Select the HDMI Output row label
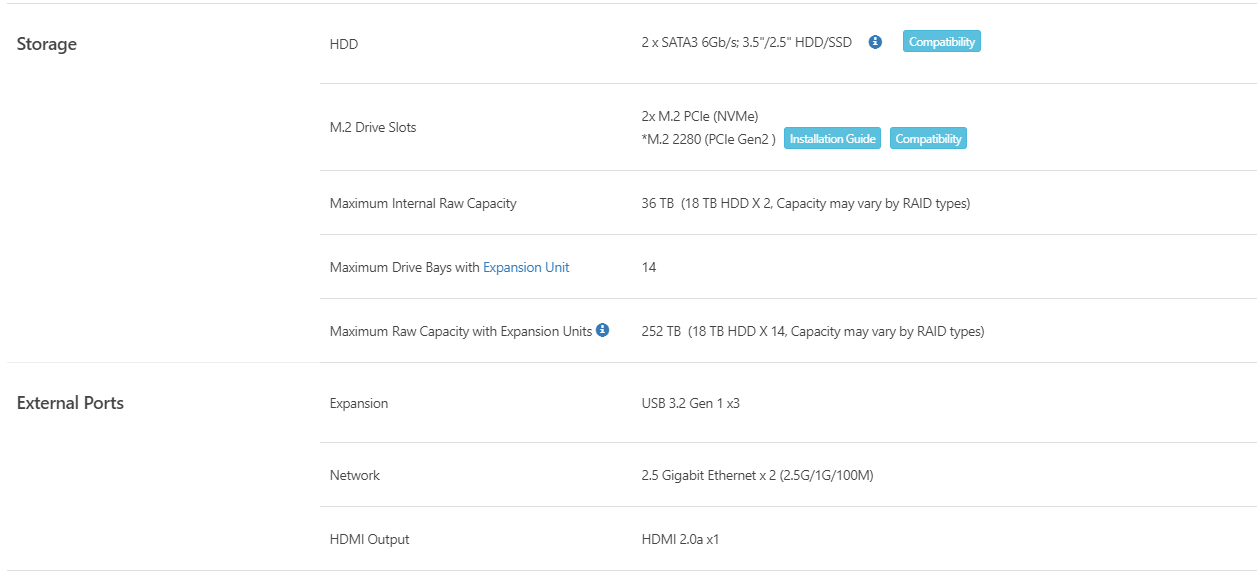 pos(369,539)
